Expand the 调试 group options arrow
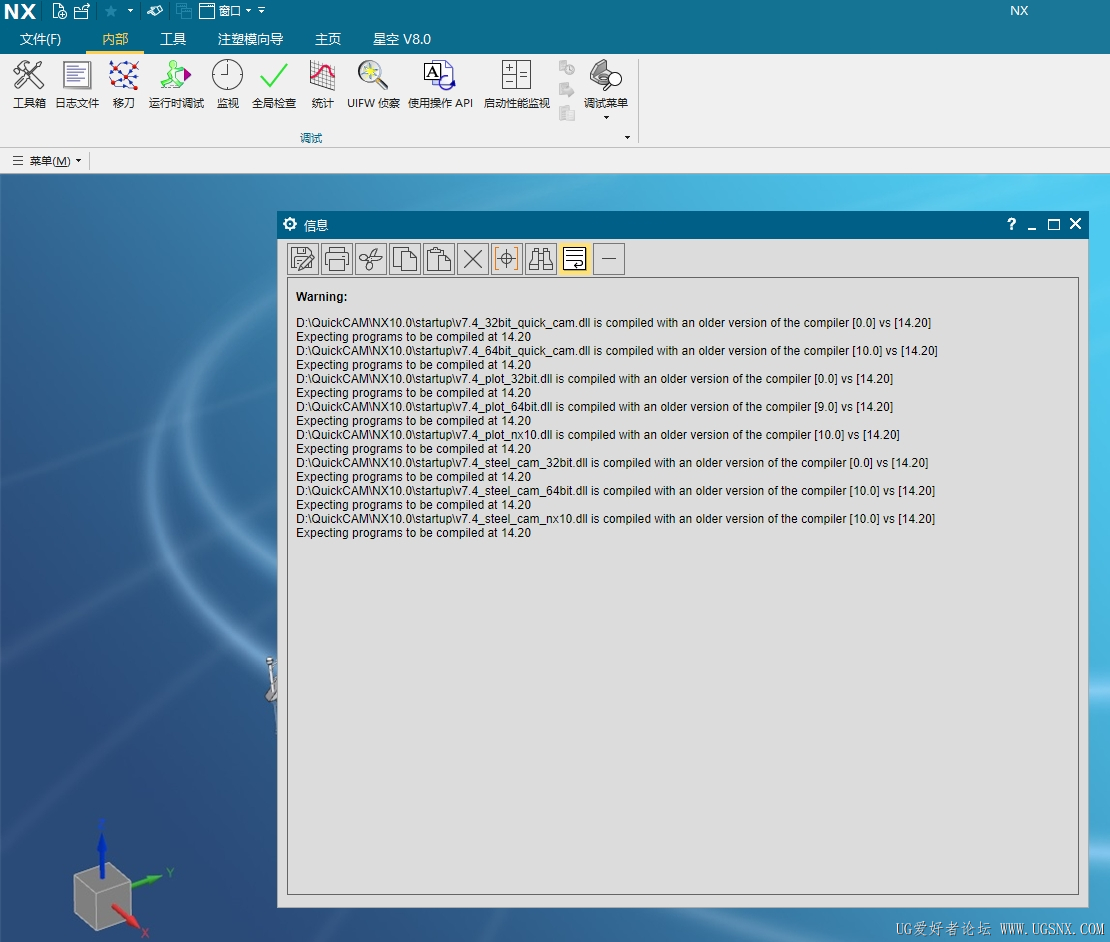 (x=627, y=137)
